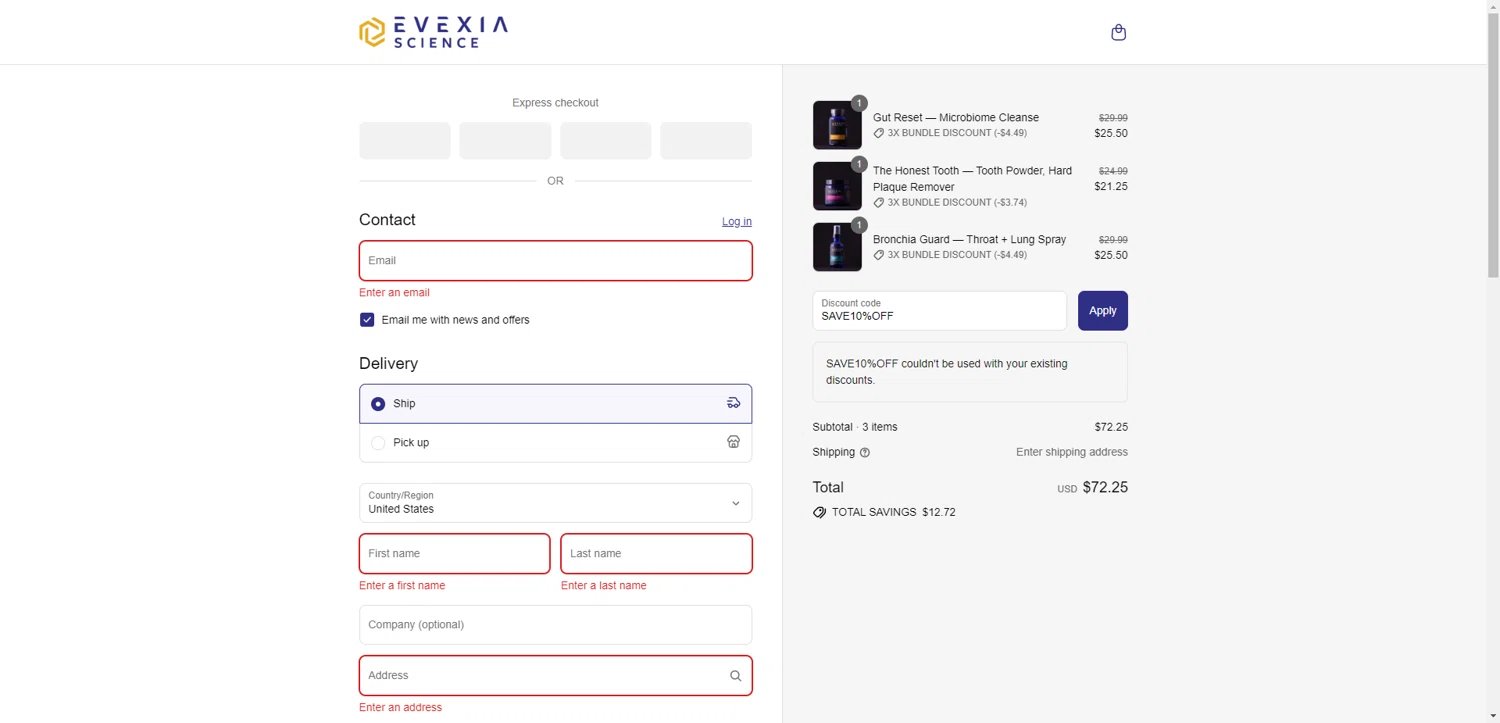Screen dimensions: 1500x723
Task: Click the fourth express checkout button
Action: [706, 141]
